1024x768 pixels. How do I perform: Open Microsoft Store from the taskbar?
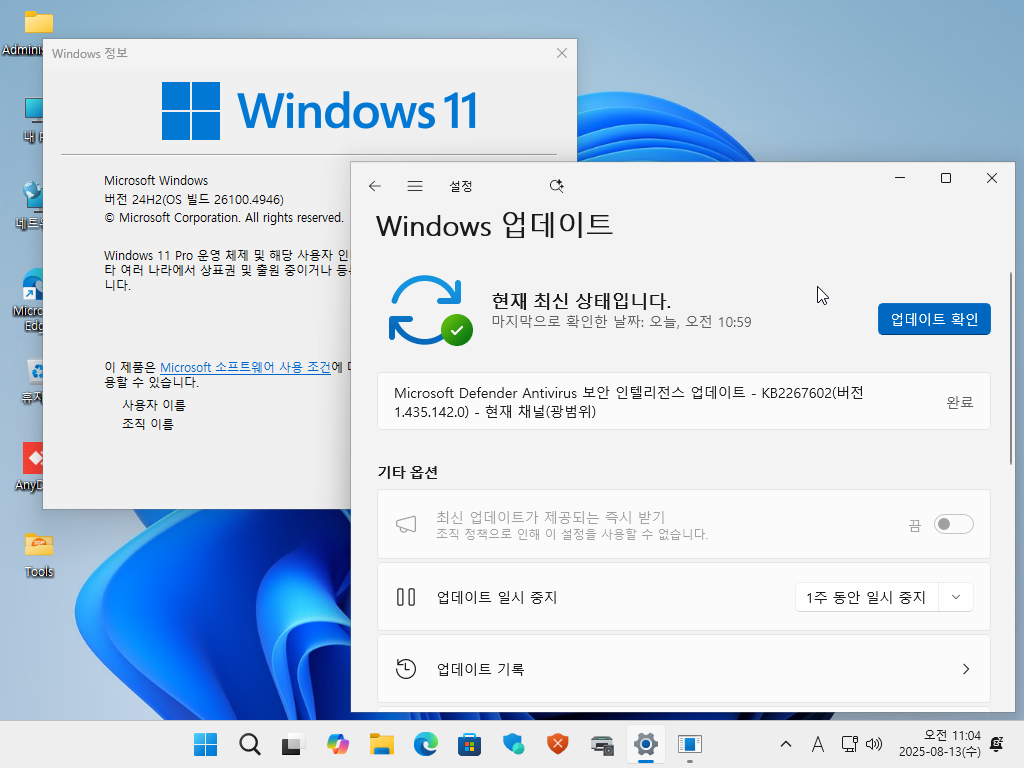[x=470, y=744]
